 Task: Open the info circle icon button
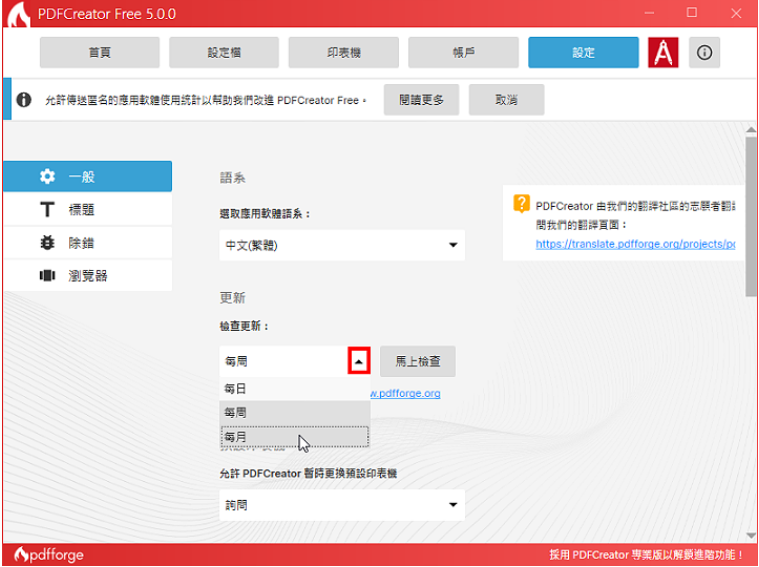click(704, 52)
